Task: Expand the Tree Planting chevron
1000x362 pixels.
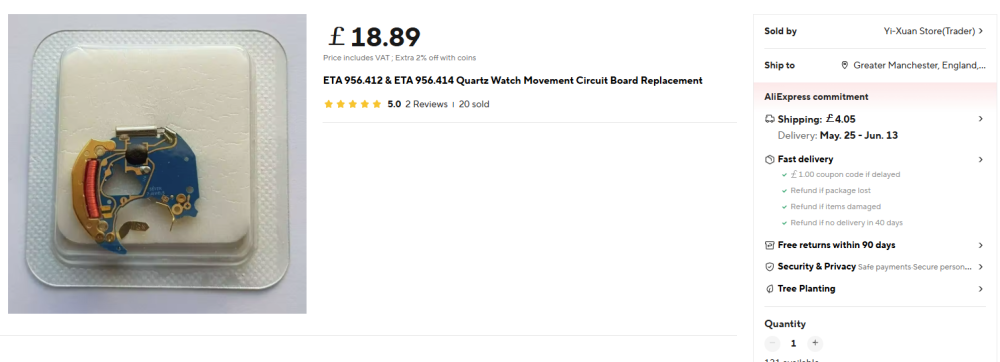Action: coord(981,289)
